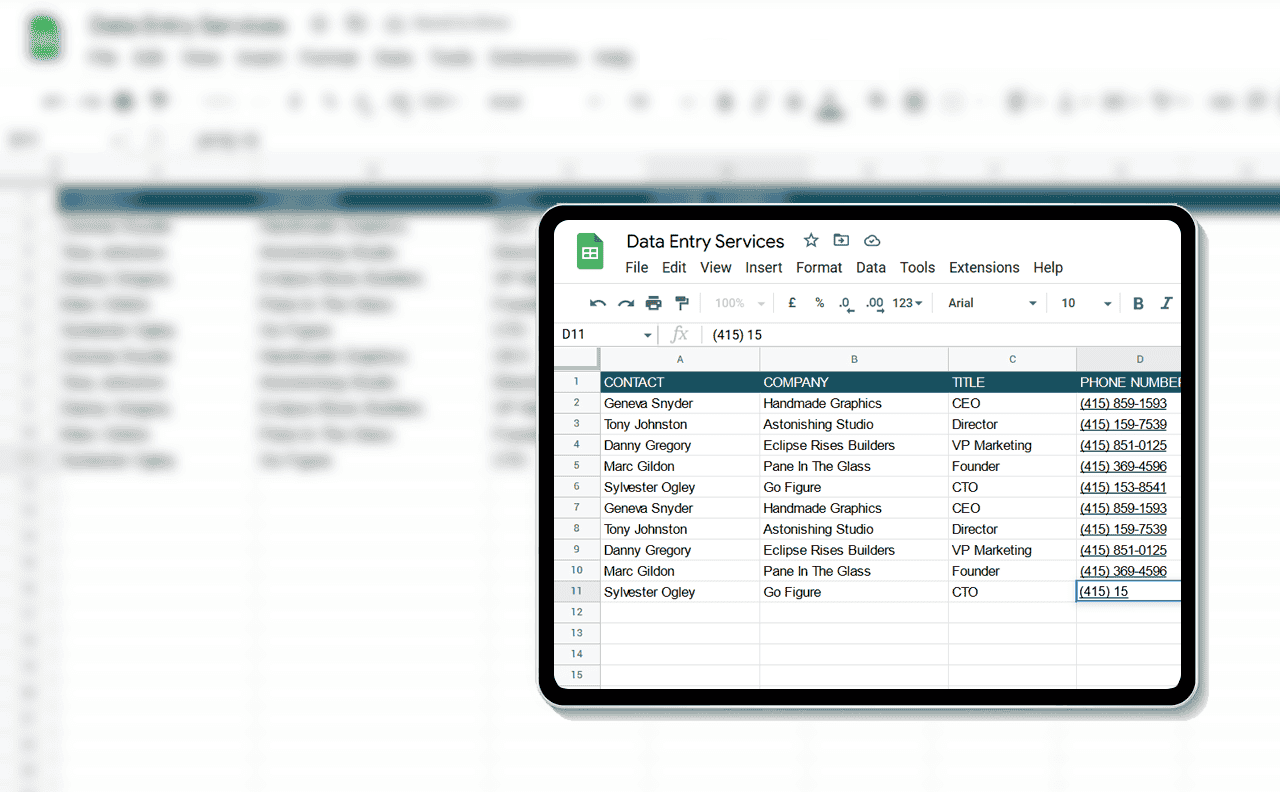
Task: Open the 123 number format dropdown
Action: 908,303
